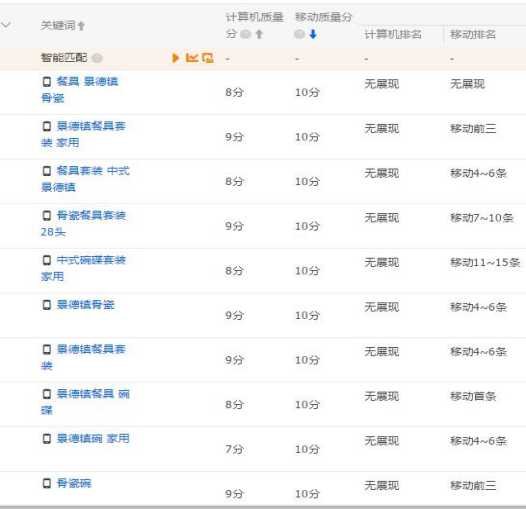Open keyword 骨瓷餐具套装 28头
The height and width of the screenshot is (509, 526).
click(x=83, y=223)
